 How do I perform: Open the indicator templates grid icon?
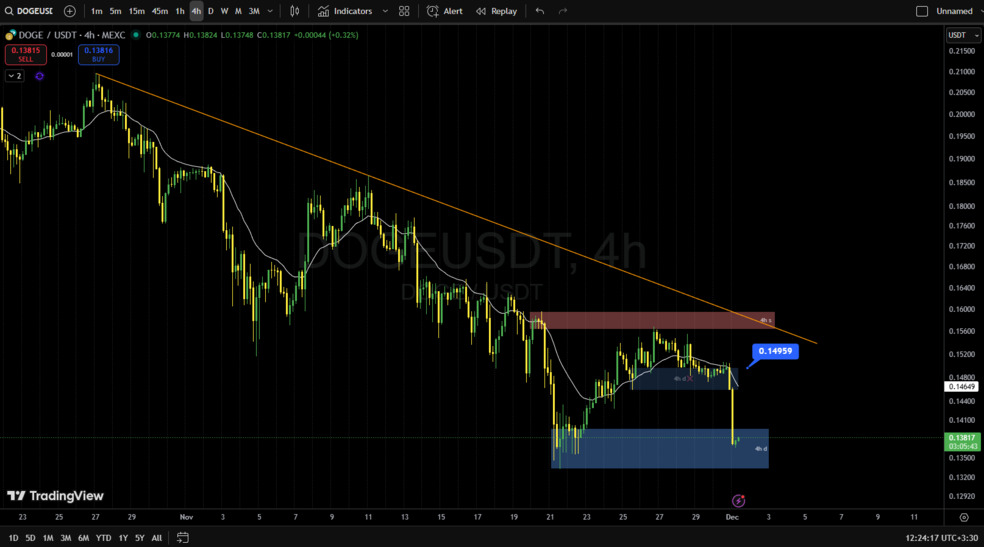pyautogui.click(x=404, y=11)
